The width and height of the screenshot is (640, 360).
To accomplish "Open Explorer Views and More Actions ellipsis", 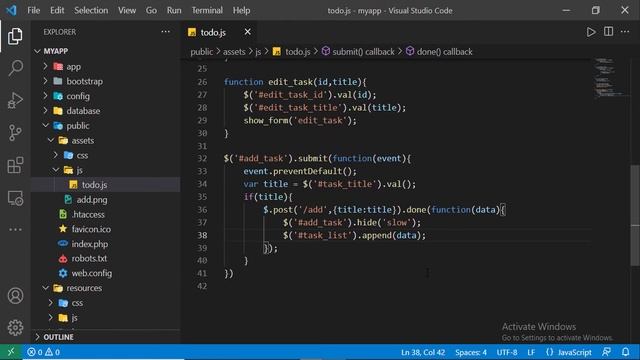I will 165,31.
